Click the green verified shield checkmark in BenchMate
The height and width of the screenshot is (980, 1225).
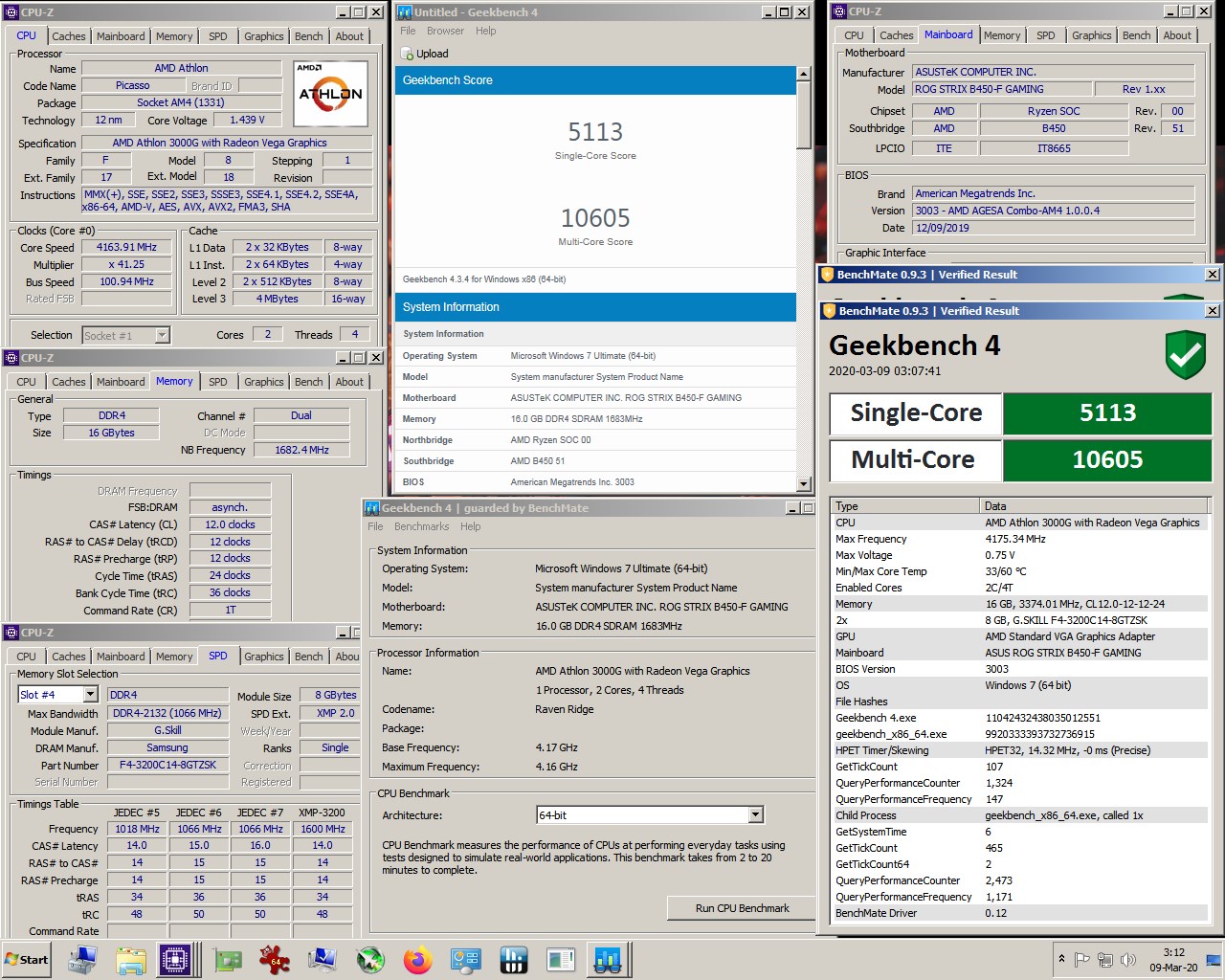(x=1185, y=355)
